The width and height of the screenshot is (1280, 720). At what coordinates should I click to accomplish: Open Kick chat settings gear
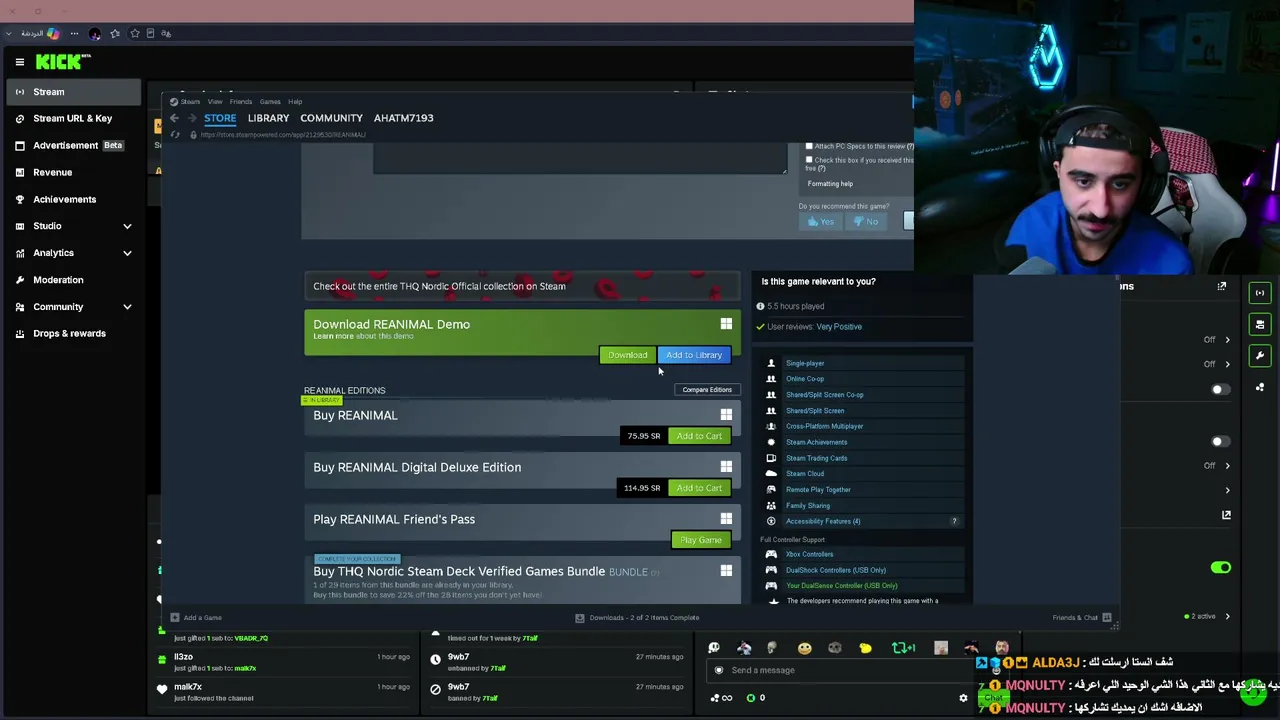pyautogui.click(x=963, y=698)
